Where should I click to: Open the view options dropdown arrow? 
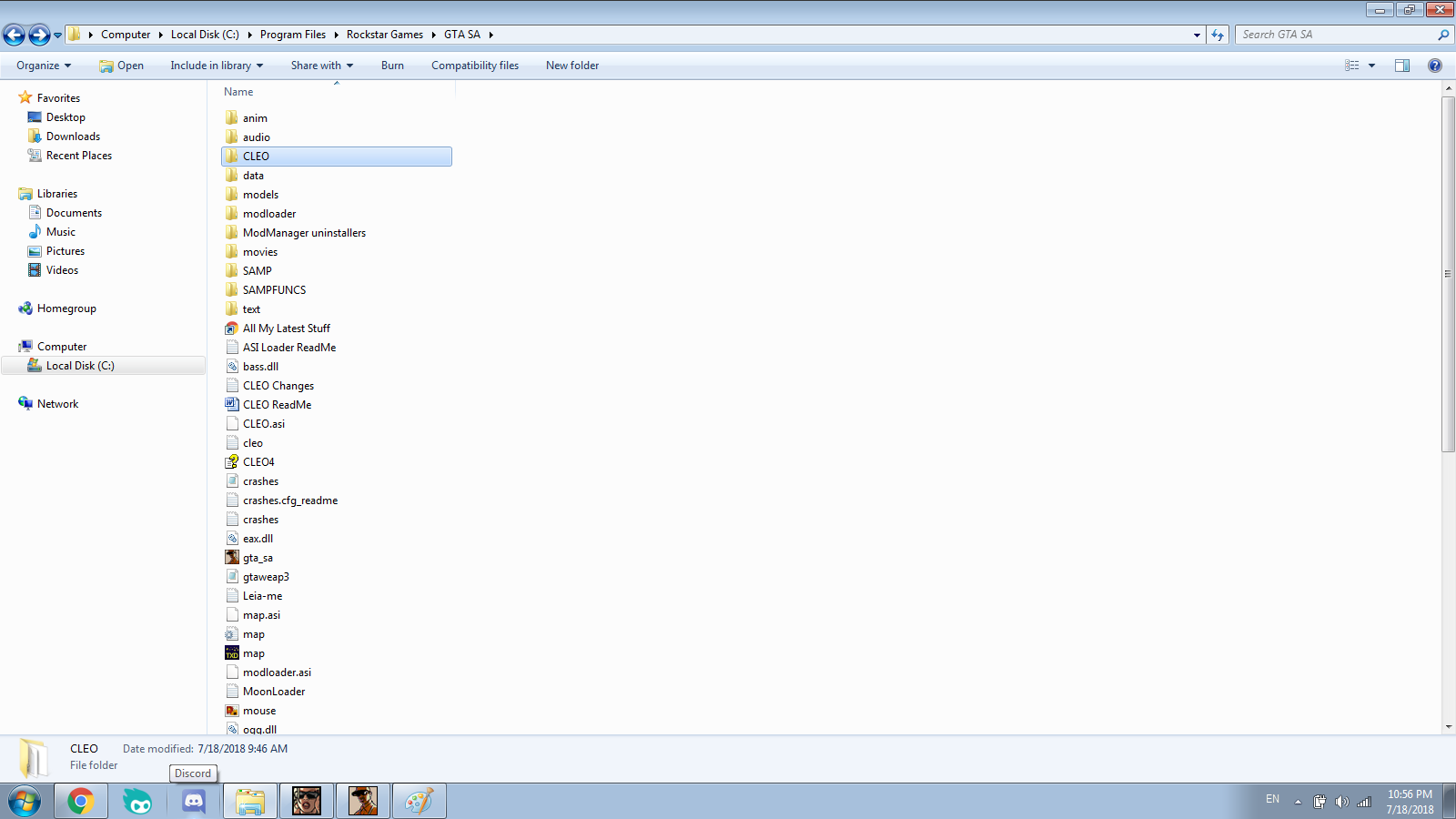click(1372, 66)
